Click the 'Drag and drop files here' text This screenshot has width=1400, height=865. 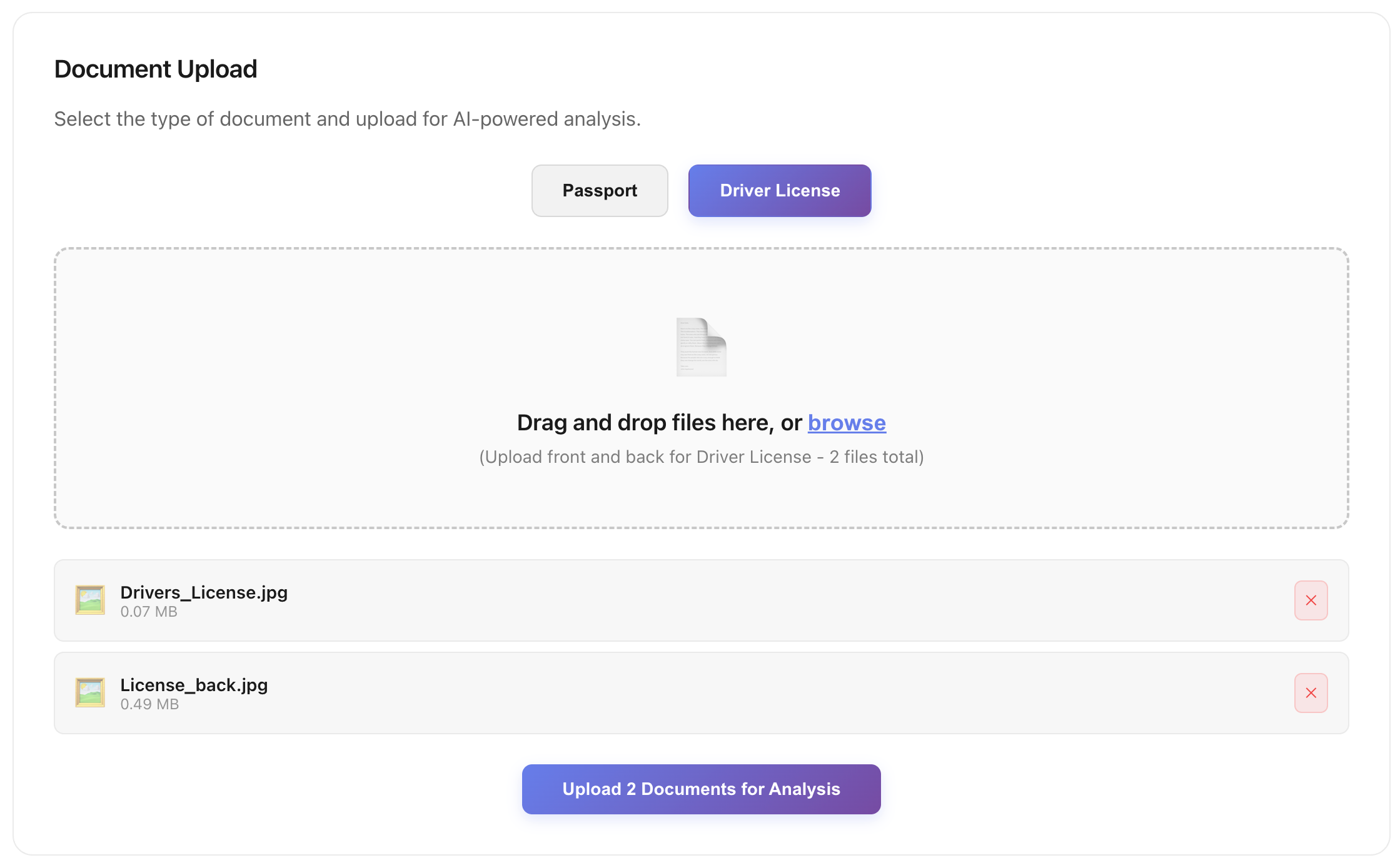coord(658,423)
